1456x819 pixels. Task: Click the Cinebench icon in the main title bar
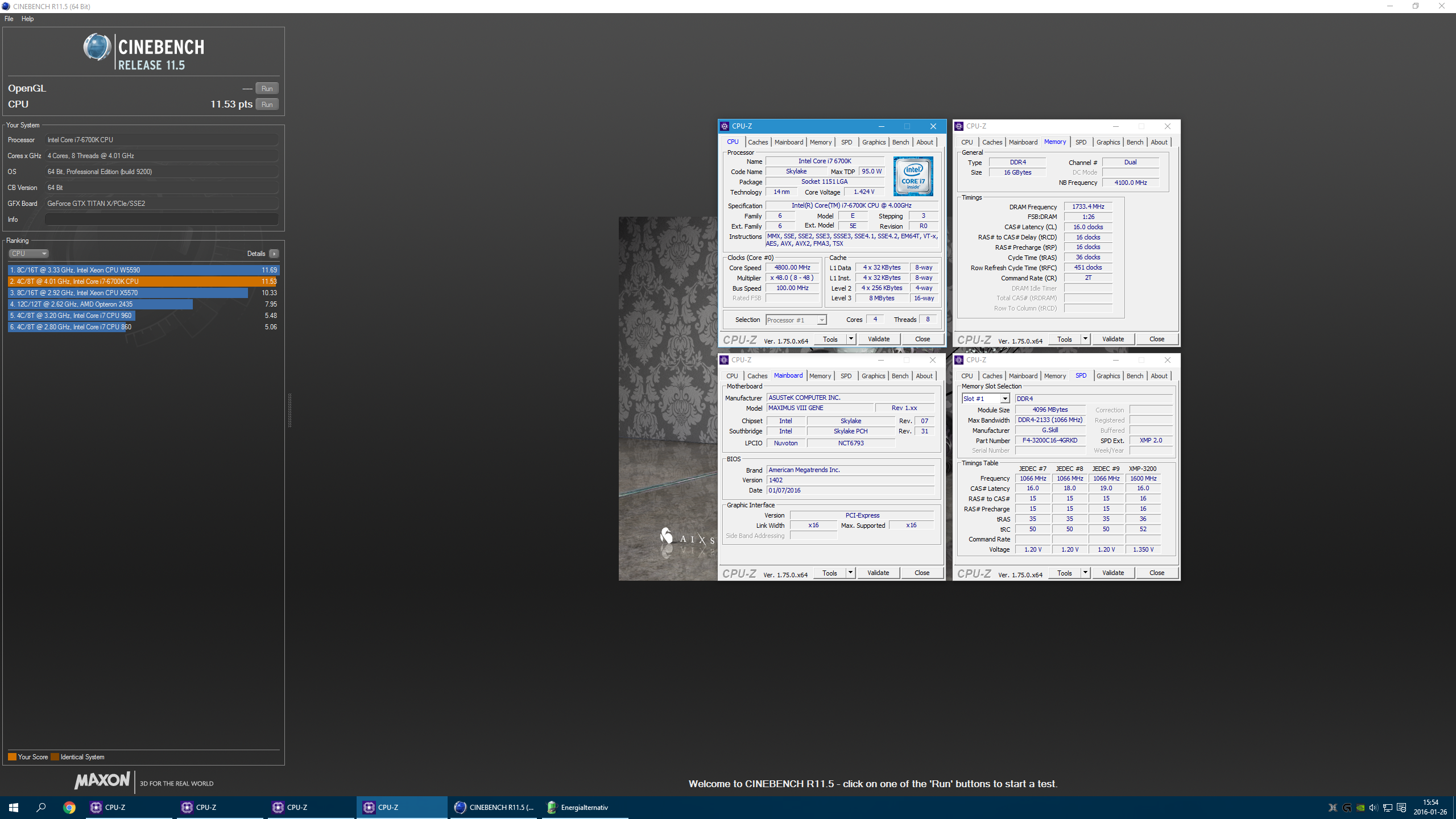coord(6,6)
